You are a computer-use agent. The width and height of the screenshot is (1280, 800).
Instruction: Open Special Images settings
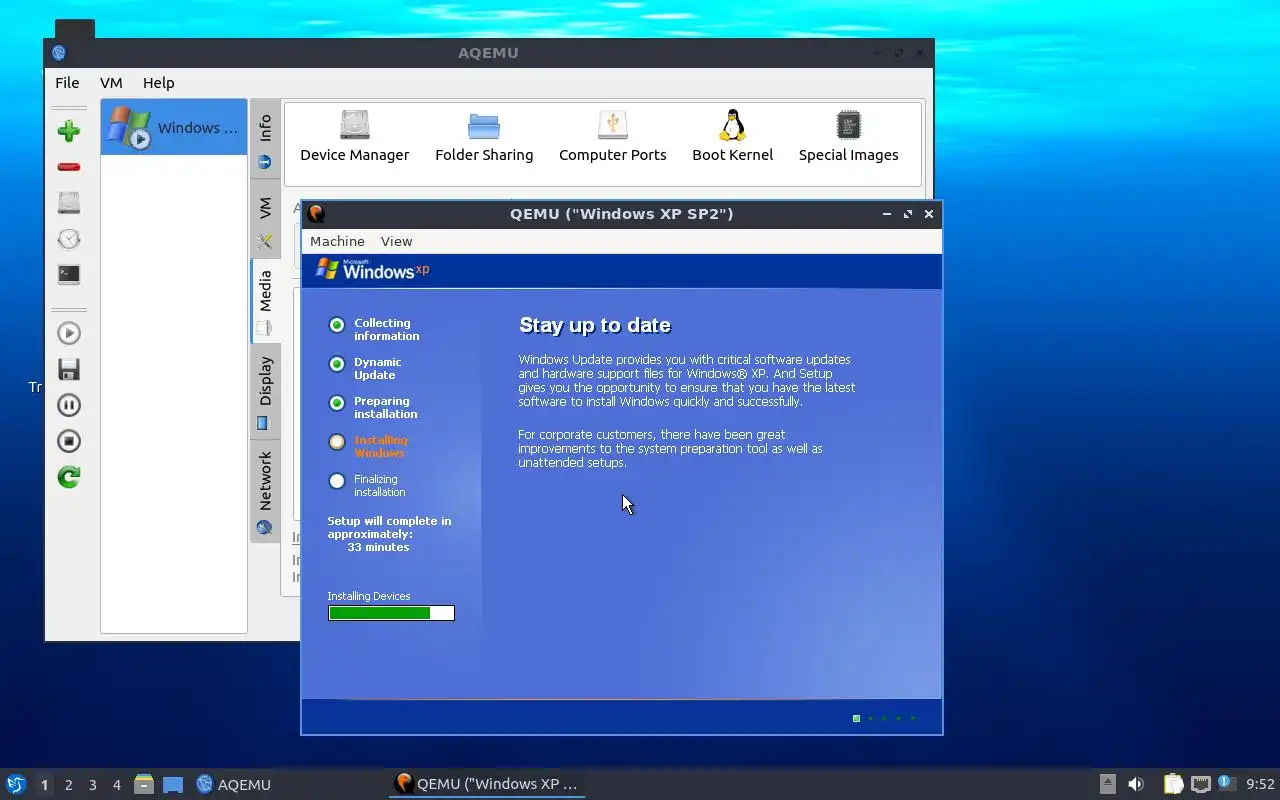coord(848,136)
